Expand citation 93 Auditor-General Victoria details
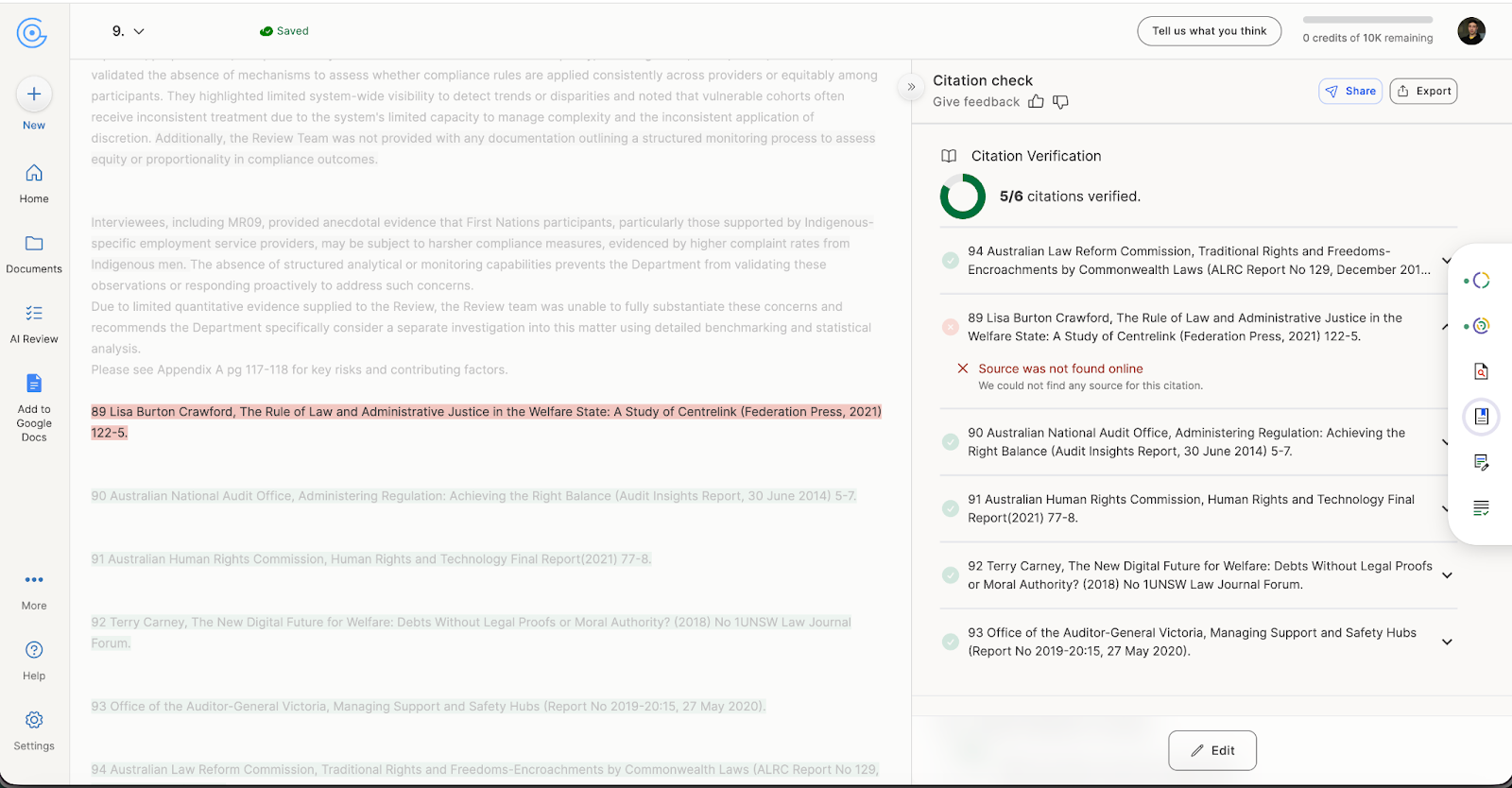 click(1447, 642)
